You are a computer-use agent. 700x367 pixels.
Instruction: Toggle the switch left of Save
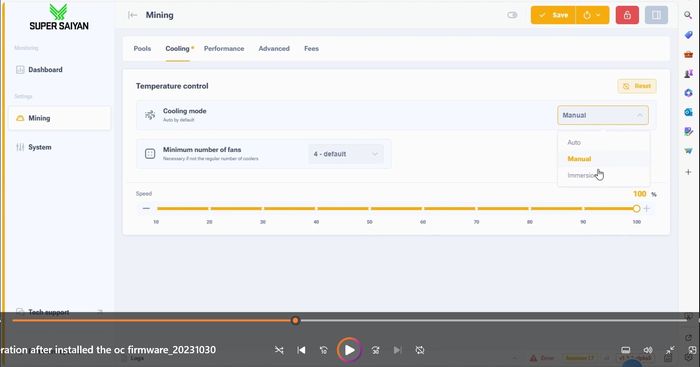click(512, 15)
